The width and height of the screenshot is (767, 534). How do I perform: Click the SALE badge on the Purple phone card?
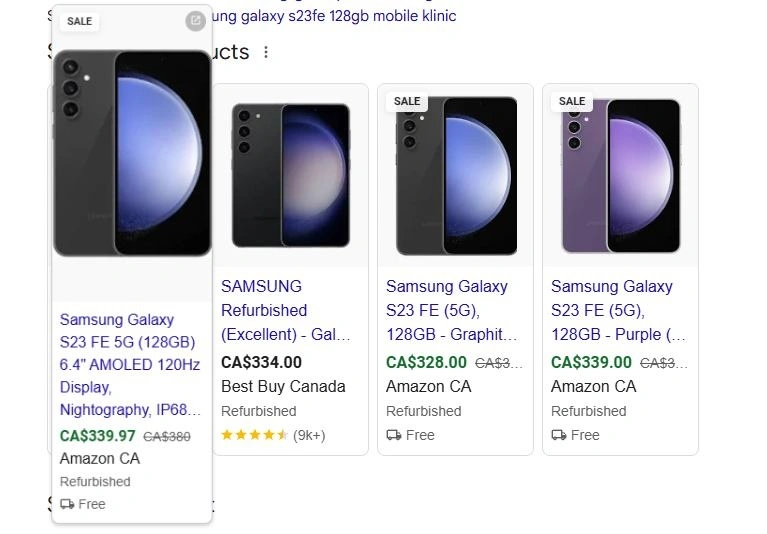pyautogui.click(x=572, y=101)
